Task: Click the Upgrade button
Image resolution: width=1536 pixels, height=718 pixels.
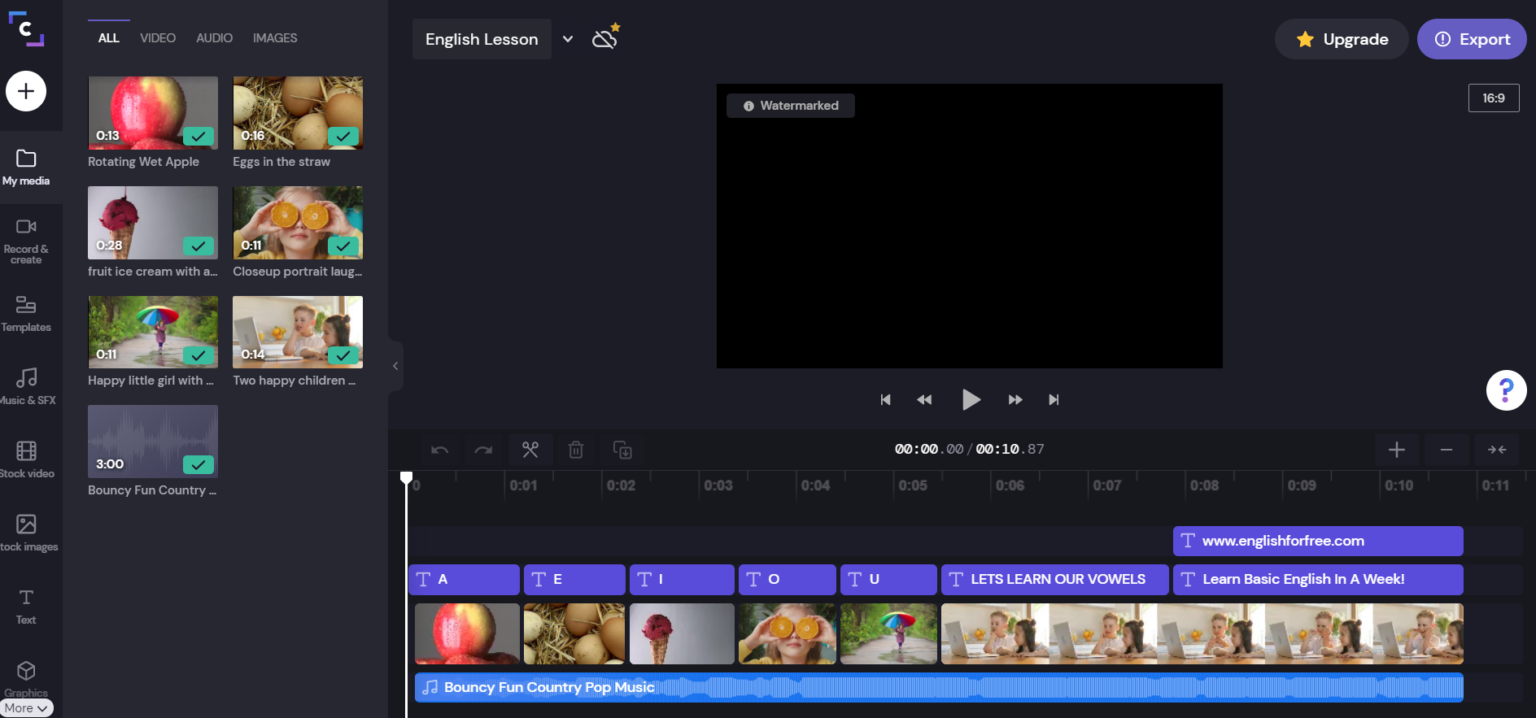Action: click(1341, 39)
